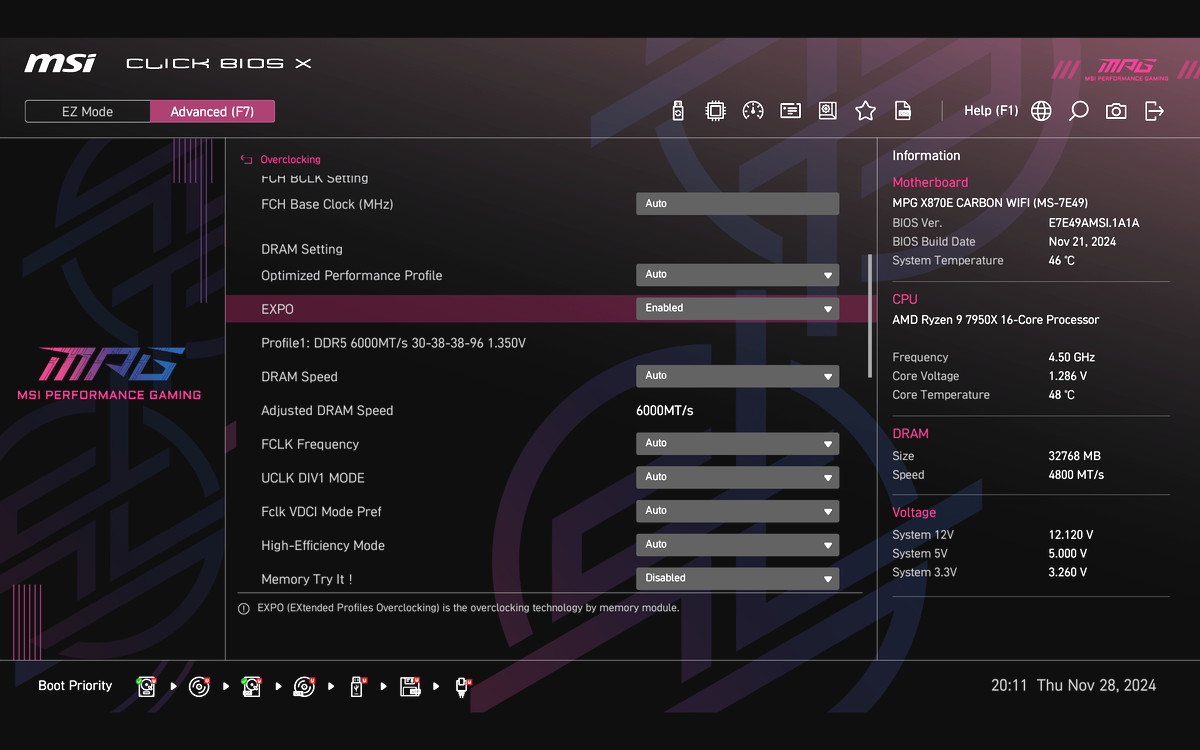Open the performance gauge icon
Image resolution: width=1200 pixels, height=750 pixels.
753,111
